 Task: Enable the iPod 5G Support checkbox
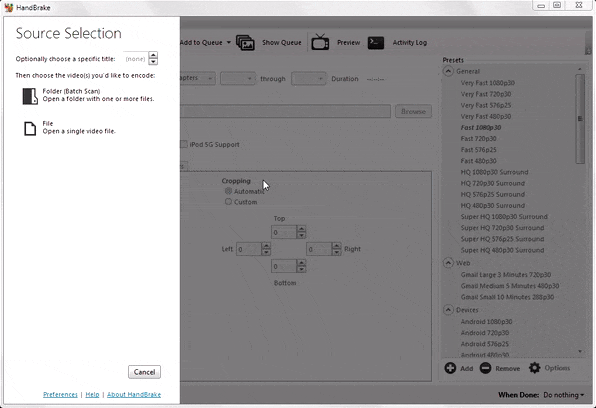pos(184,144)
